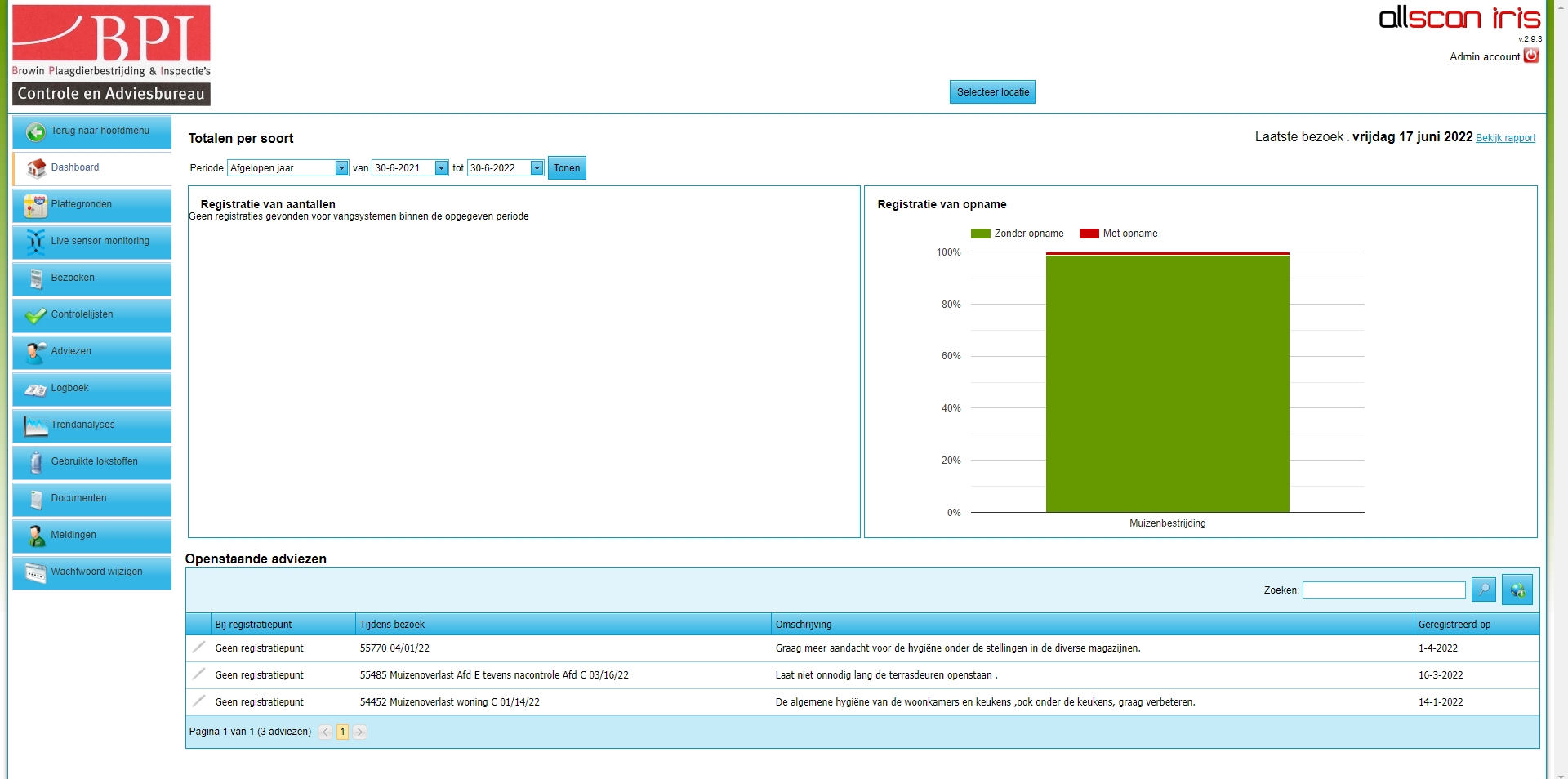Click the magnifier search icon in Openstaande adviezen
The image size is (1568, 779).
tap(1483, 589)
